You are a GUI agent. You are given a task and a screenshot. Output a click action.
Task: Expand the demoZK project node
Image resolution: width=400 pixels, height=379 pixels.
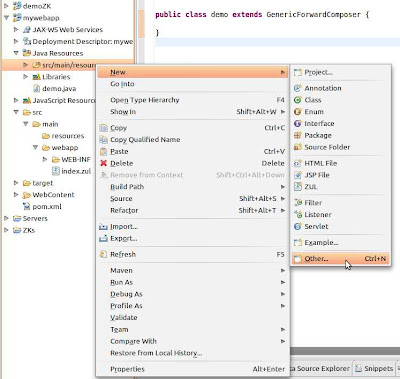[x=6, y=6]
